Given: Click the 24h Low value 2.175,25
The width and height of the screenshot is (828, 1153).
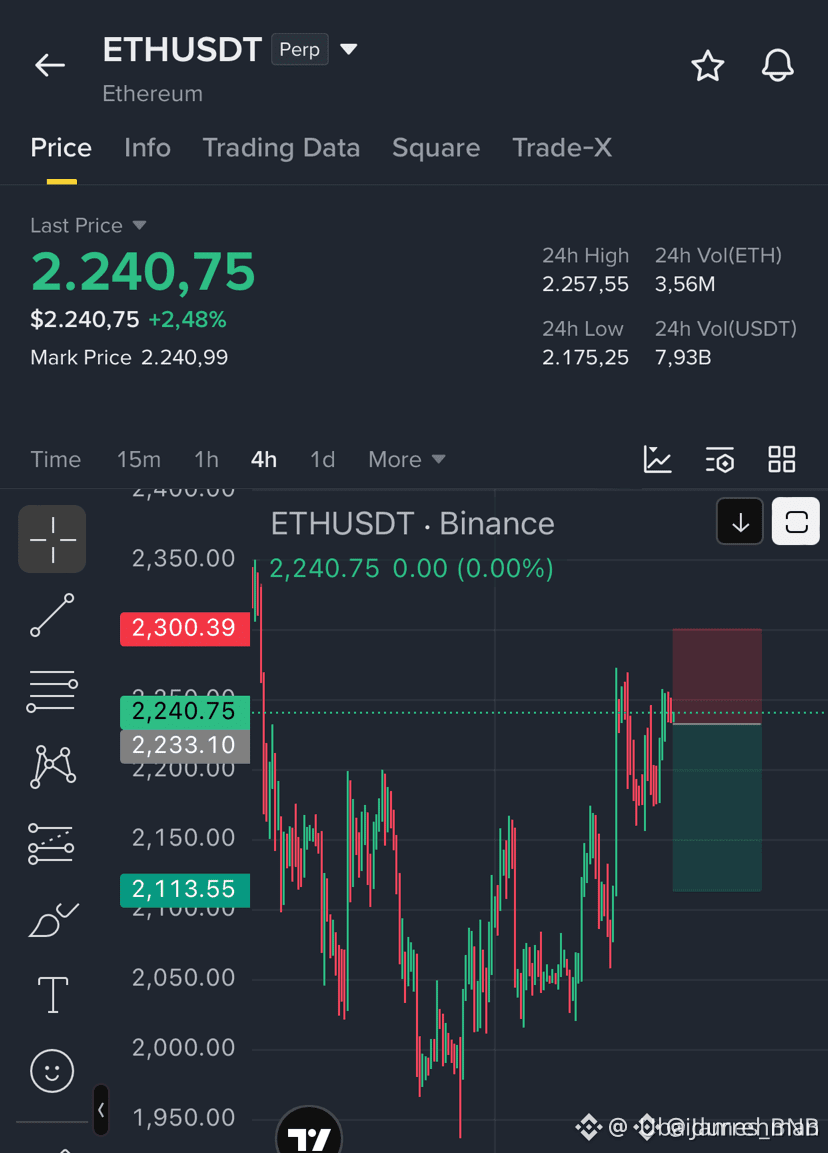Looking at the screenshot, I should [585, 357].
